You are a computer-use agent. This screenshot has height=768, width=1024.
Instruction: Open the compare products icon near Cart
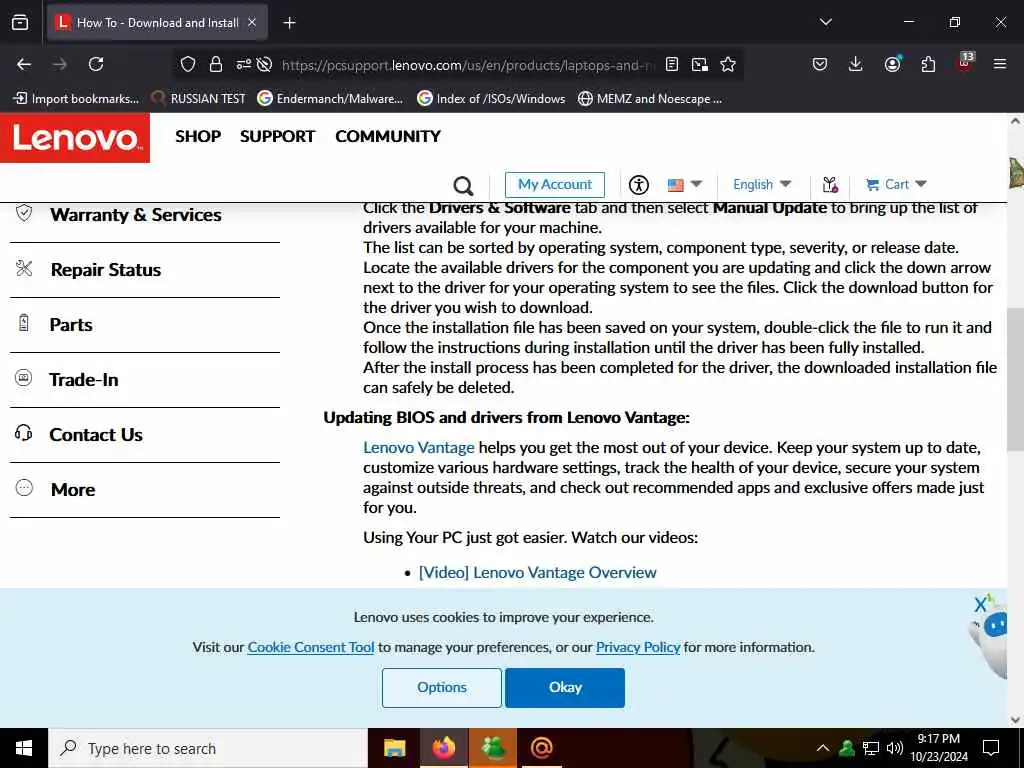tap(830, 185)
